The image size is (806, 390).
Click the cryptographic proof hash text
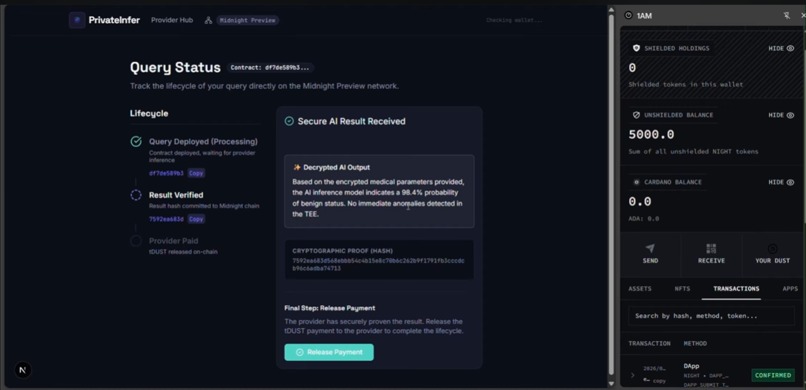(378, 265)
